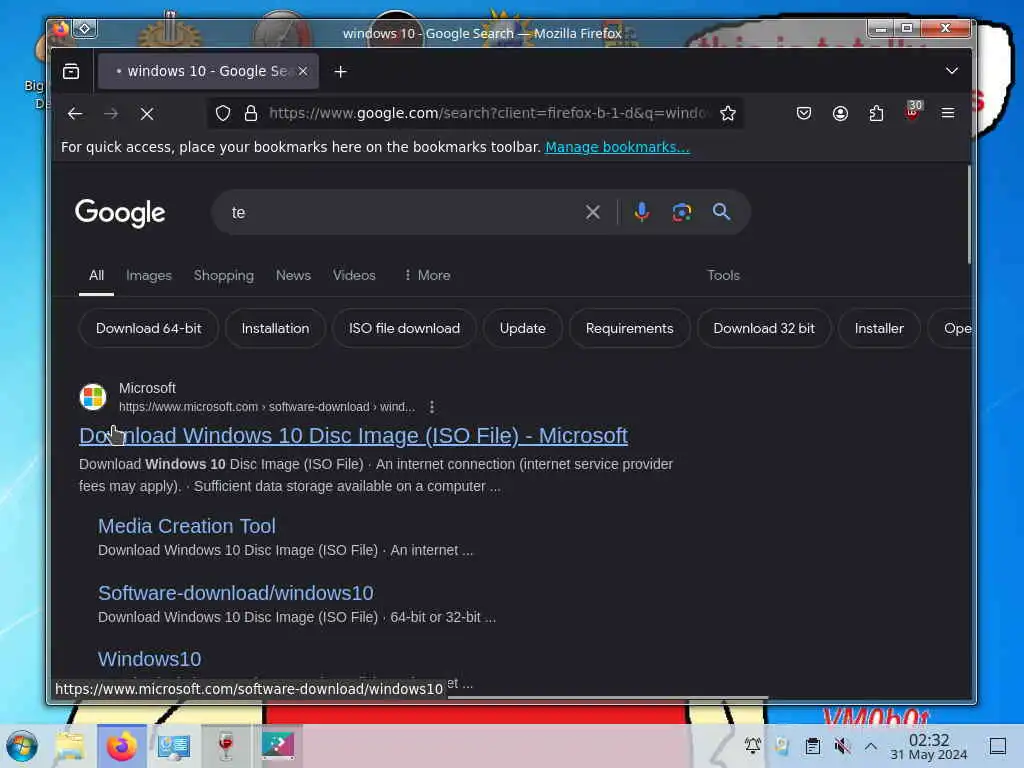This screenshot has width=1024, height=768.
Task: Expand the More search categories menu
Action: 427,276
